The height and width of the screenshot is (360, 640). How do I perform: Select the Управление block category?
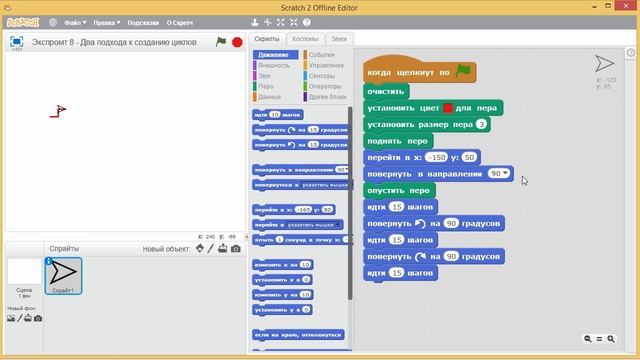tap(325, 65)
